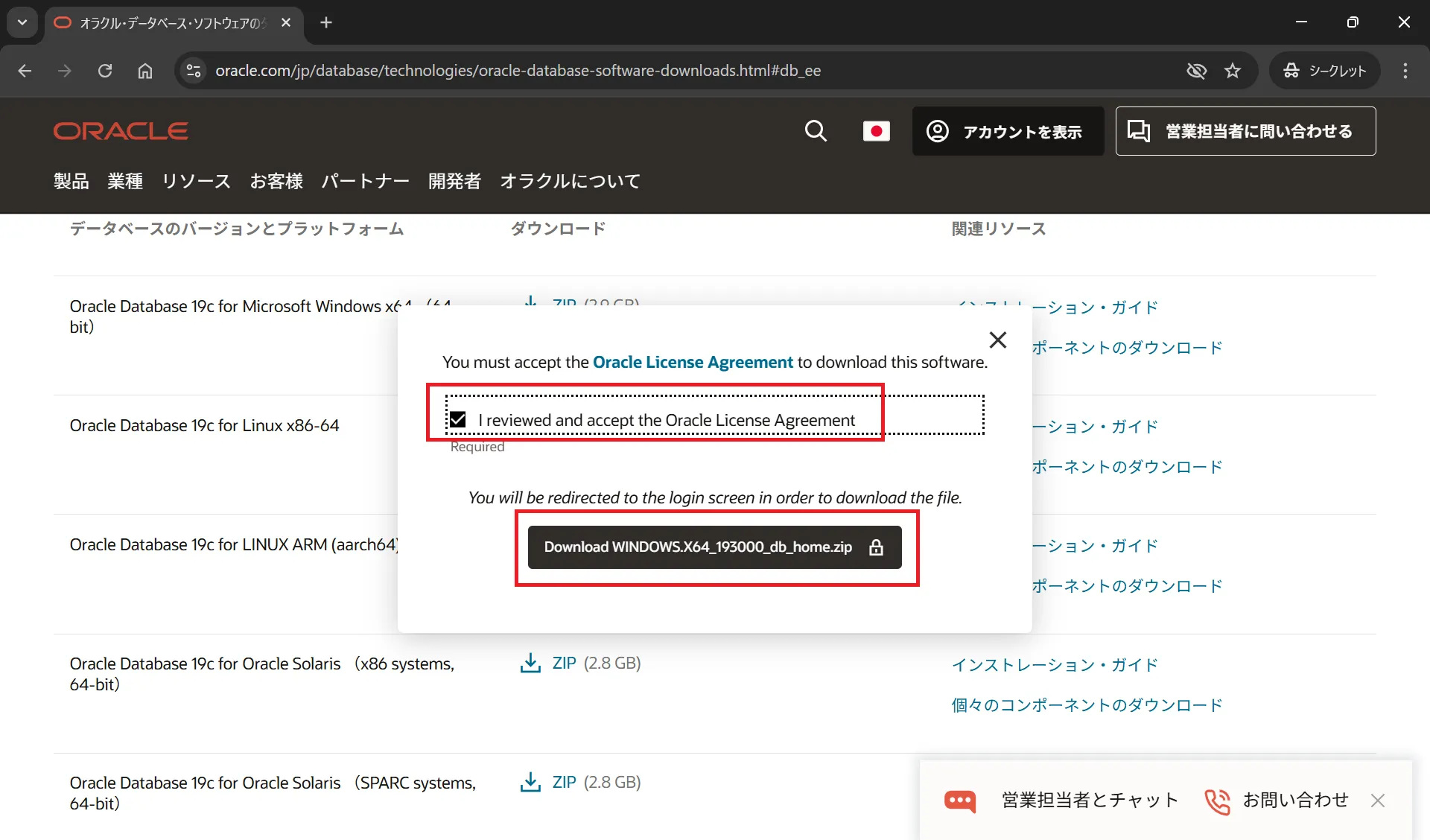Reload the Oracle downloads page
This screenshot has height=840, width=1430.
point(105,71)
